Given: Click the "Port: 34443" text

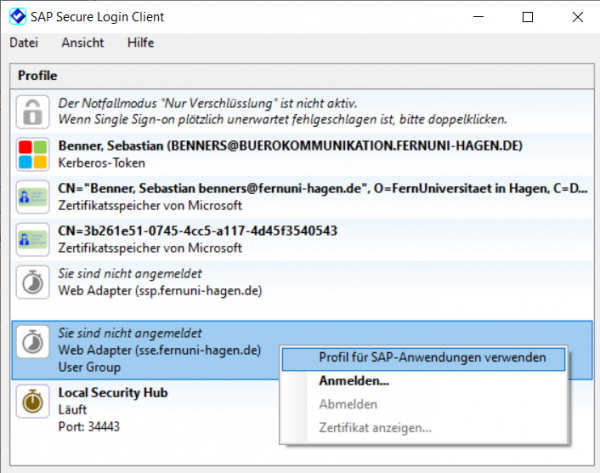Looking at the screenshot, I should click(89, 427).
